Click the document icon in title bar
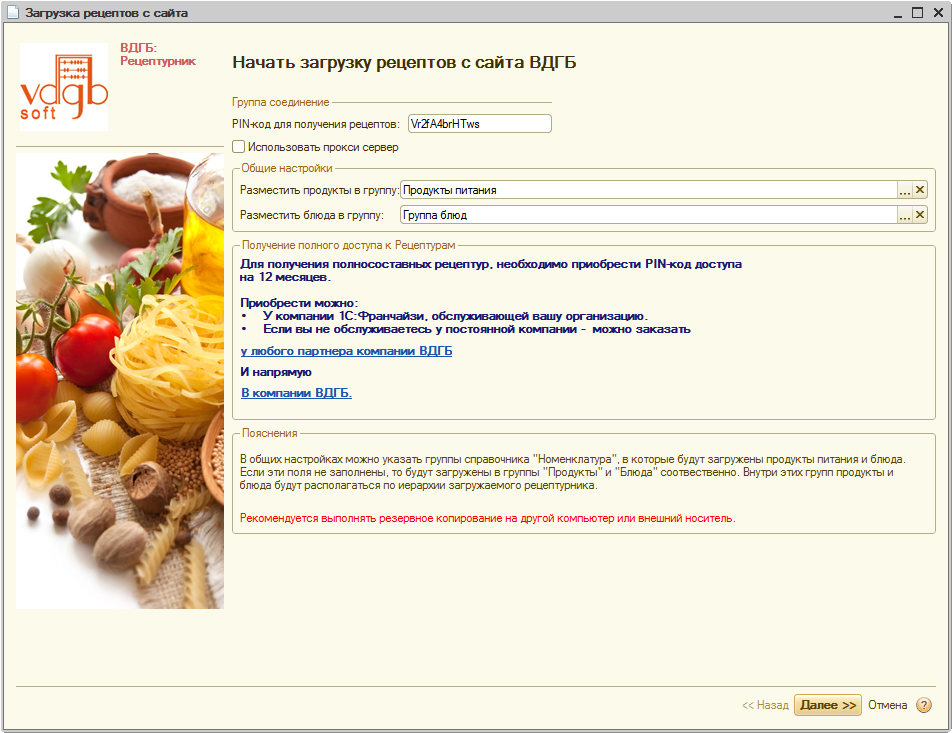The width and height of the screenshot is (952, 733). pyautogui.click(x=13, y=13)
